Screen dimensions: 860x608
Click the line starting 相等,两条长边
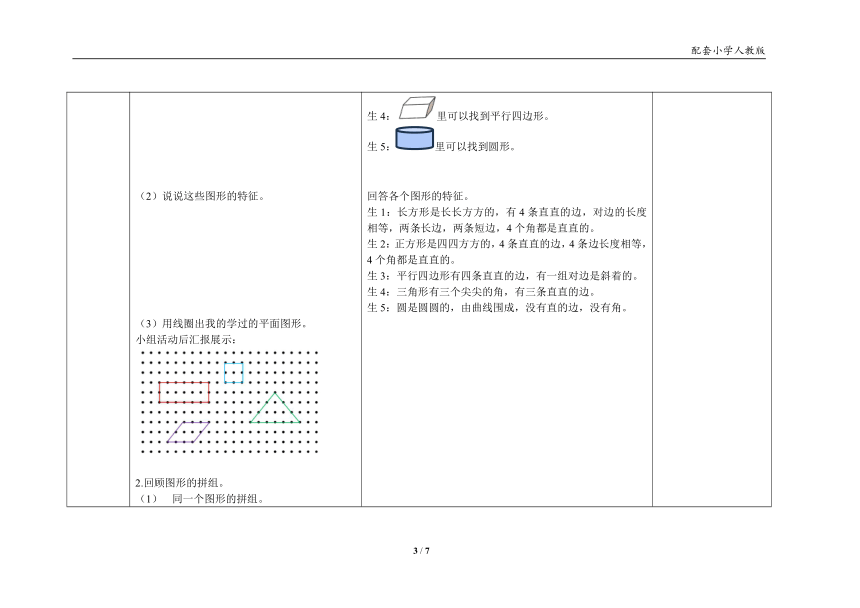482,228
